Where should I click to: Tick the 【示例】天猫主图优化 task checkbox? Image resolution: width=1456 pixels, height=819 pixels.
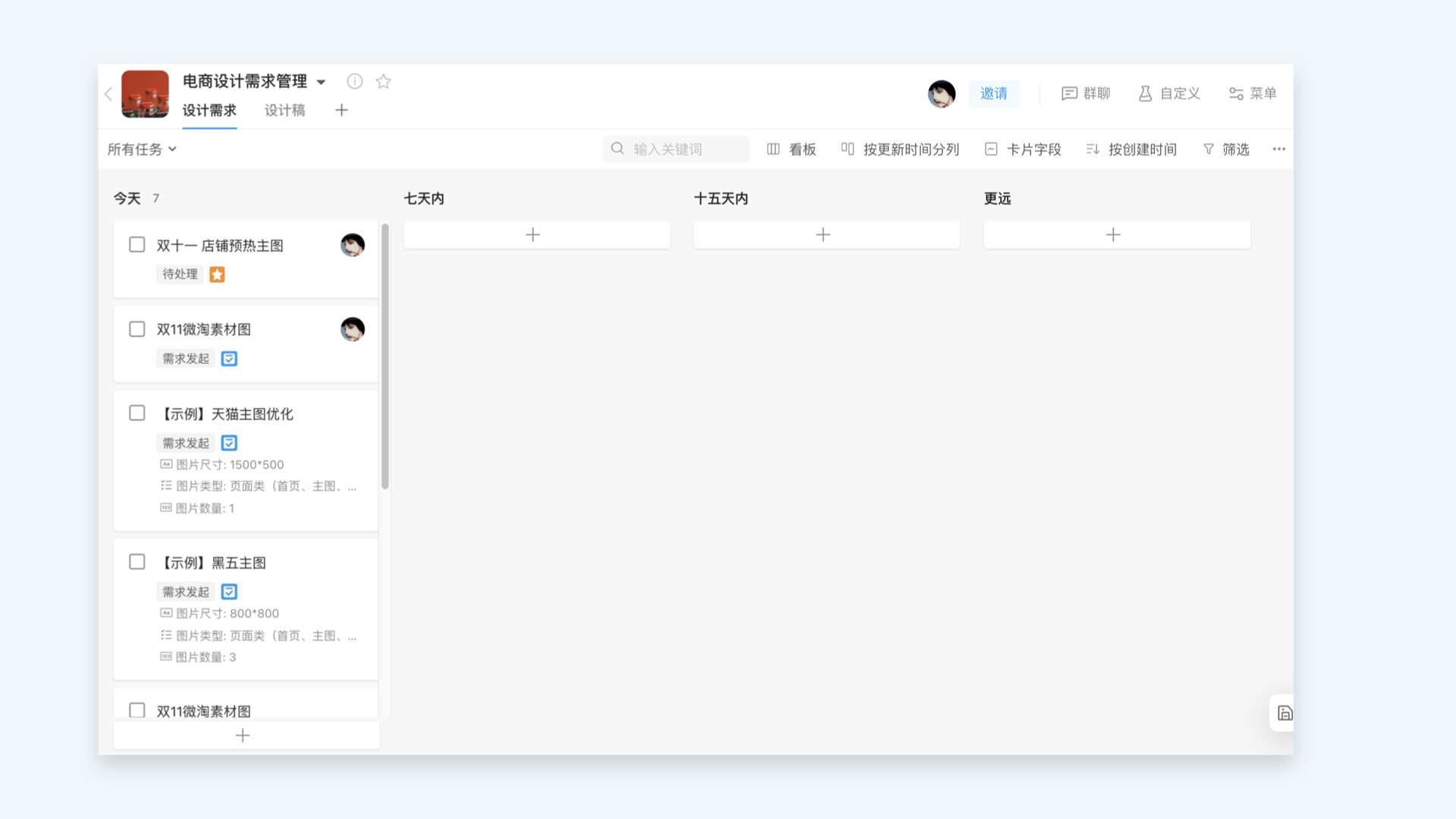[137, 413]
